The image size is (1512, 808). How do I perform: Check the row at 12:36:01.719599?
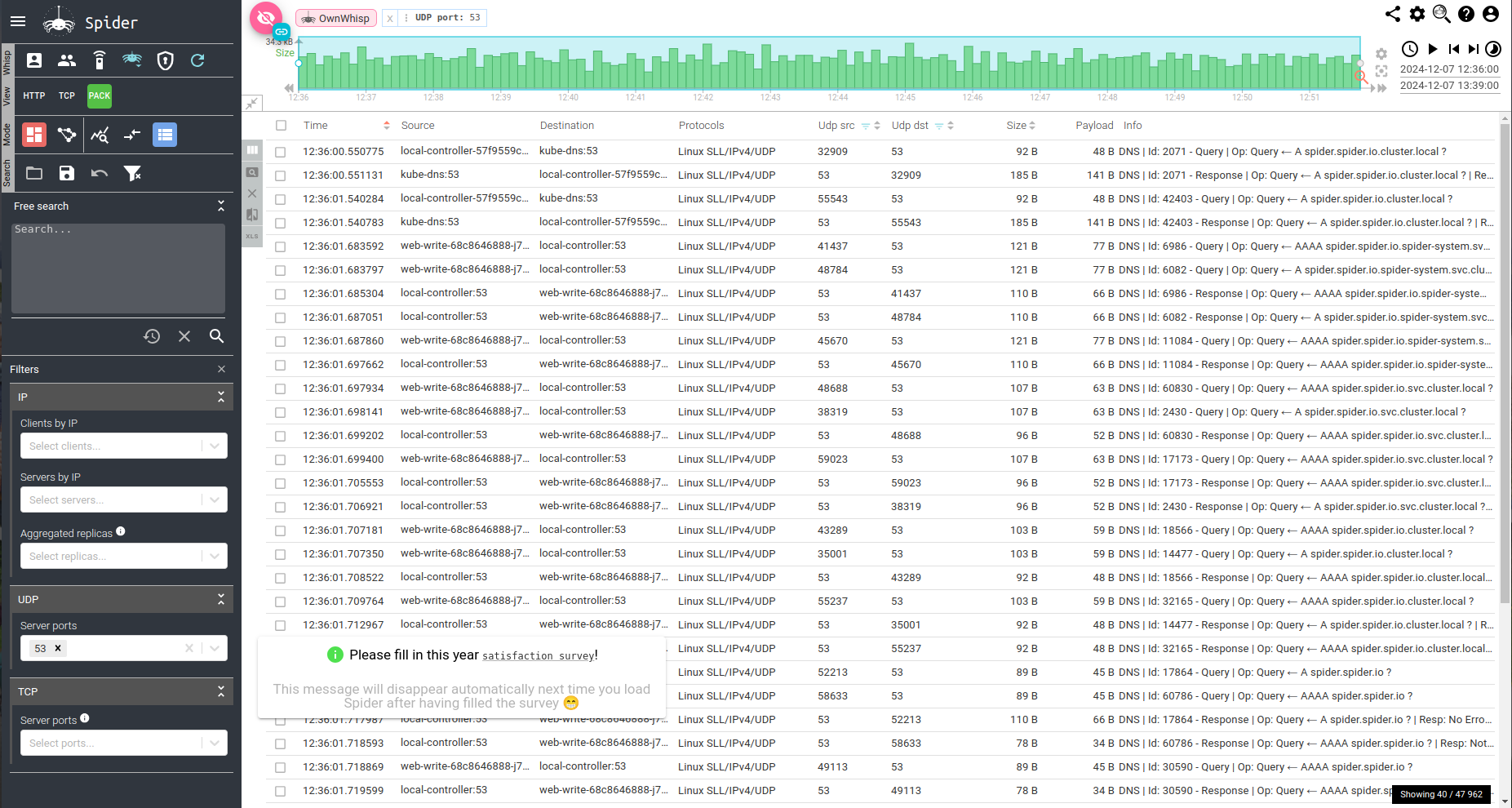(x=281, y=791)
